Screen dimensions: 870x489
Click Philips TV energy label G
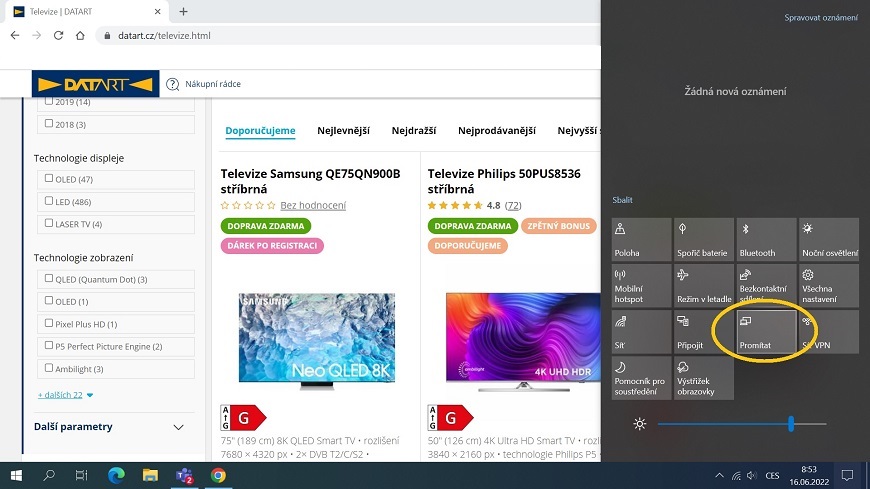click(450, 417)
